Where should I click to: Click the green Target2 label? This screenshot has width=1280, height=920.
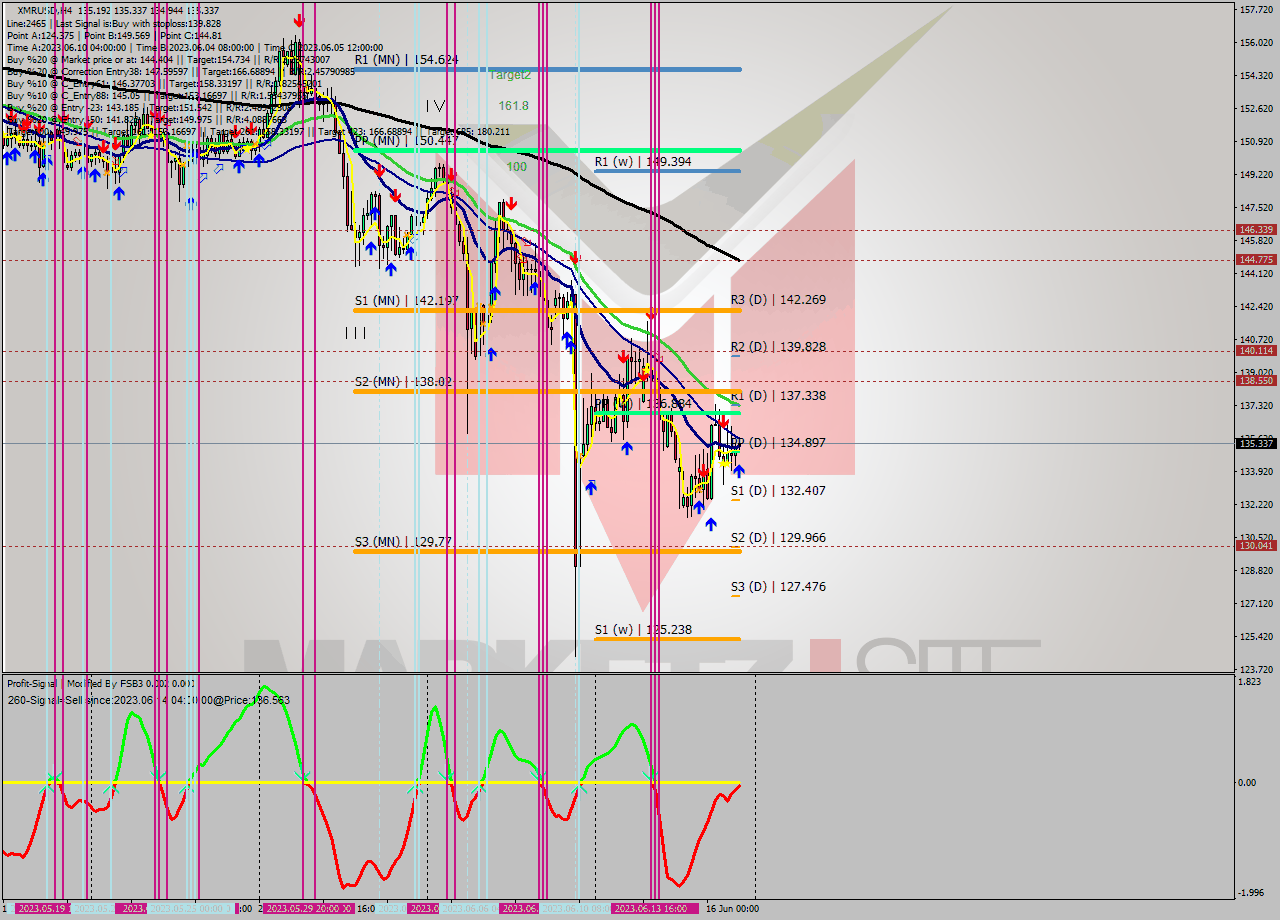coord(510,75)
